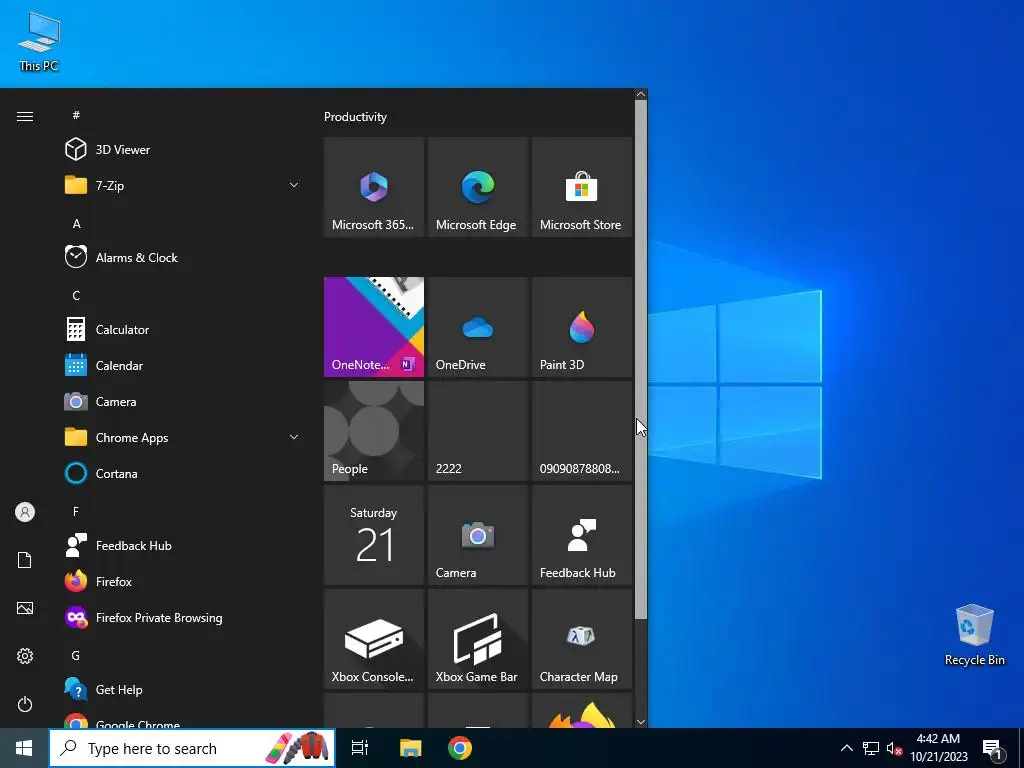Click the letter A group header
1024x768 pixels.
tap(76, 223)
